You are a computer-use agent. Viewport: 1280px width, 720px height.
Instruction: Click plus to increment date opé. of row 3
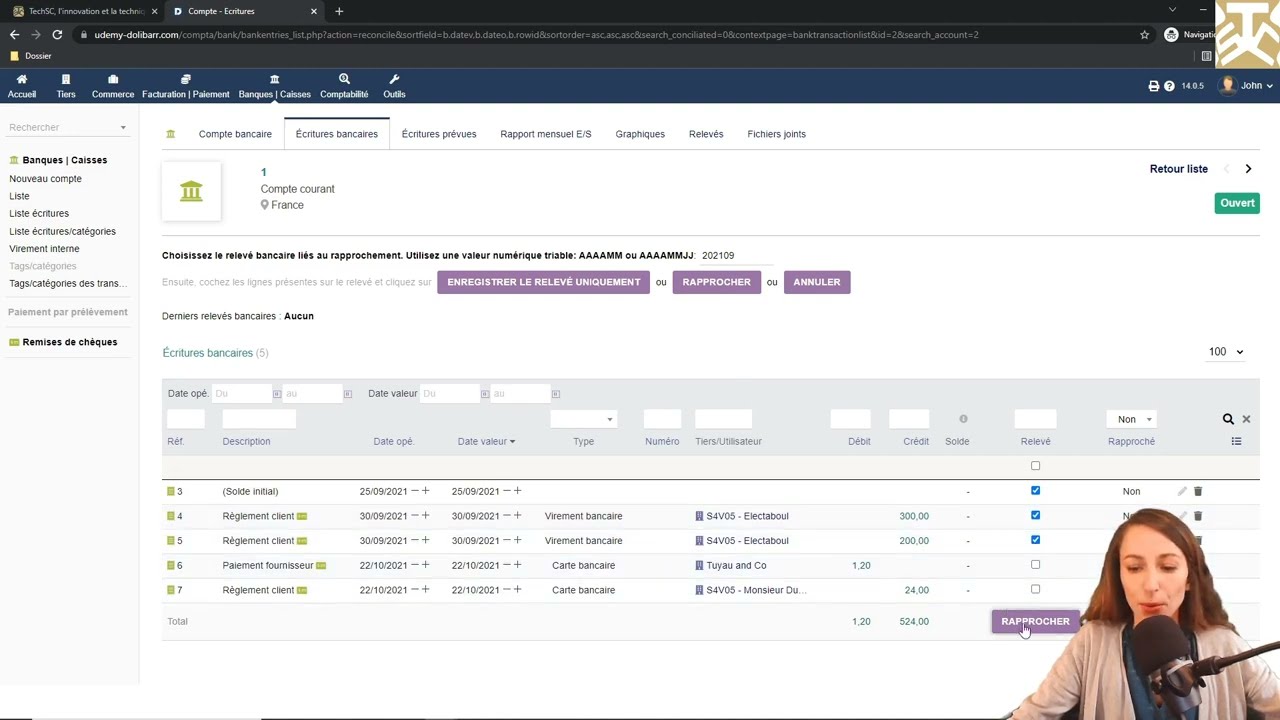point(425,491)
